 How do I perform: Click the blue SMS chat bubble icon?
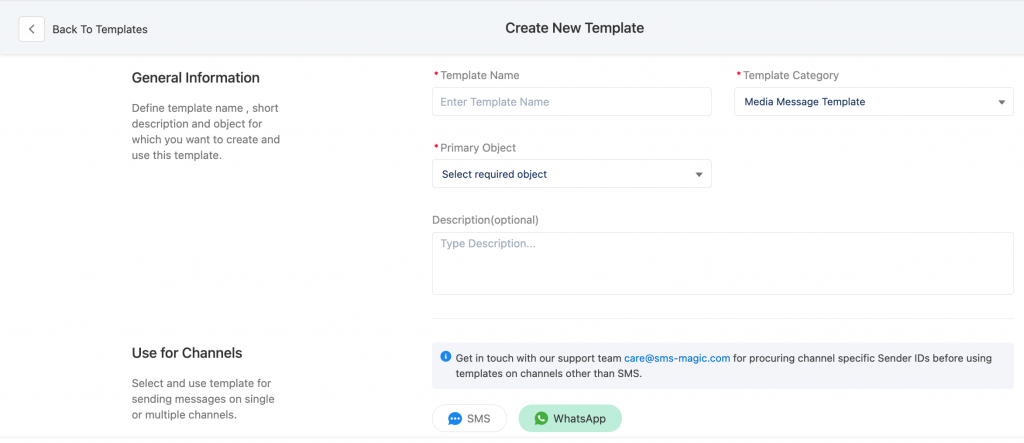click(455, 419)
